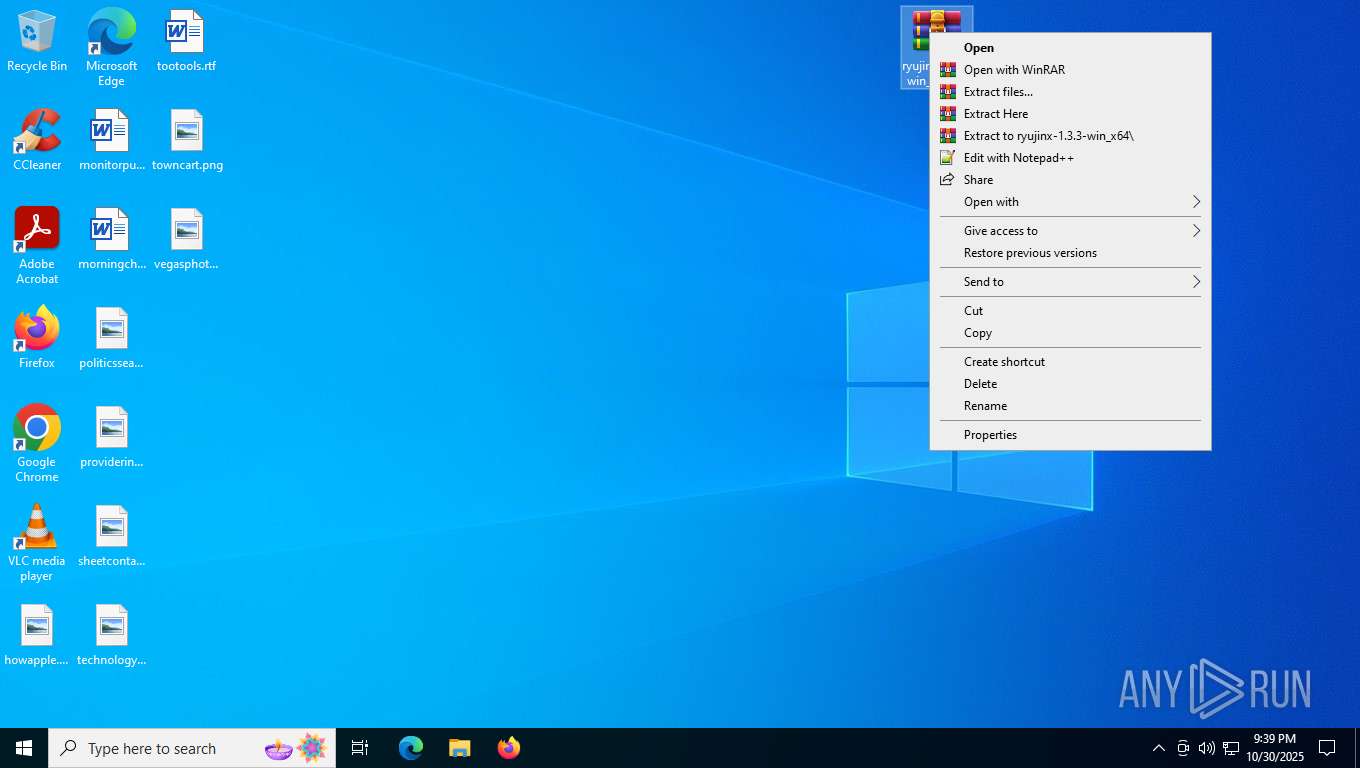
Task: Select the howapple... image file
Action: coord(37,635)
